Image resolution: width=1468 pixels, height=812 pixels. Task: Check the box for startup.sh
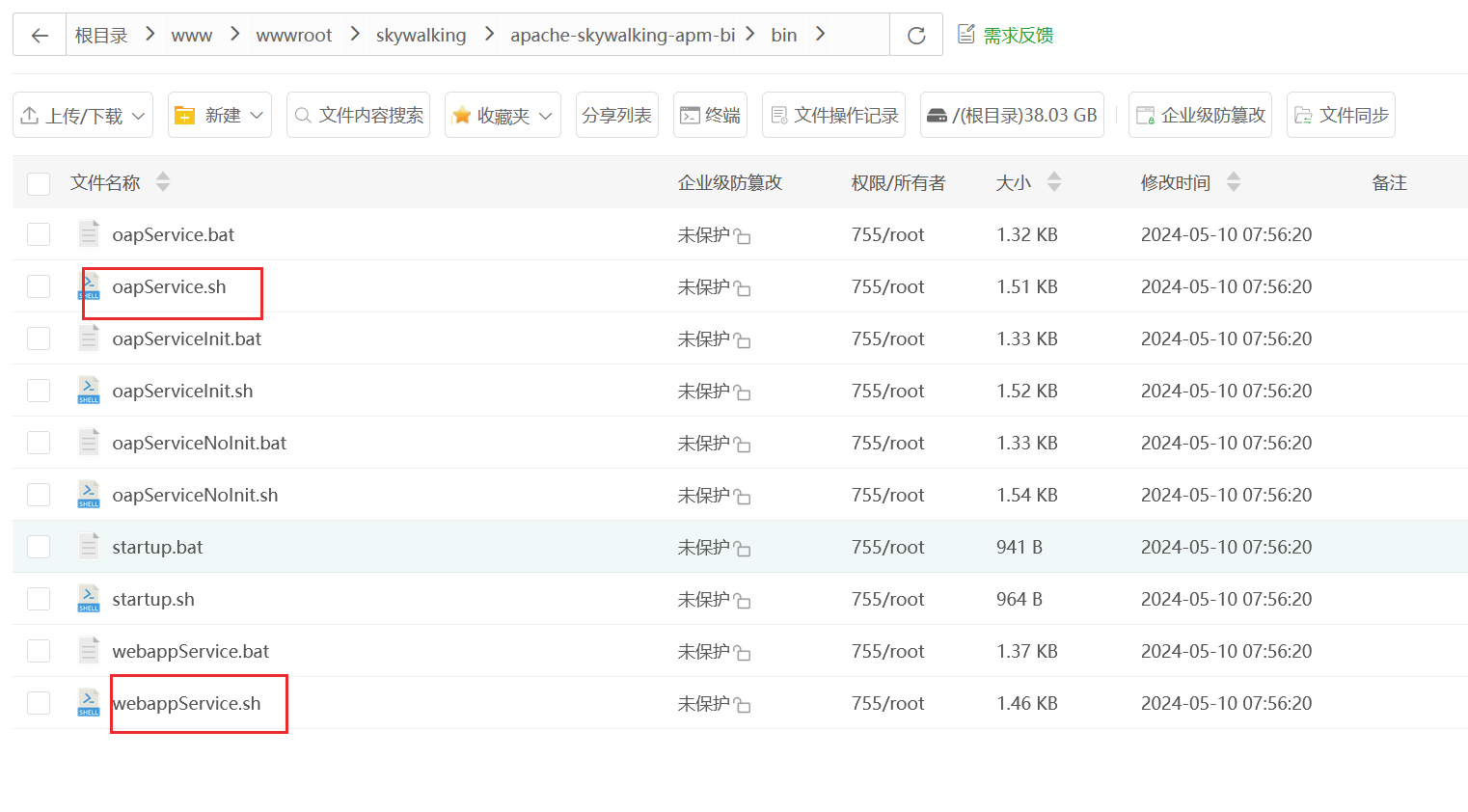tap(39, 599)
